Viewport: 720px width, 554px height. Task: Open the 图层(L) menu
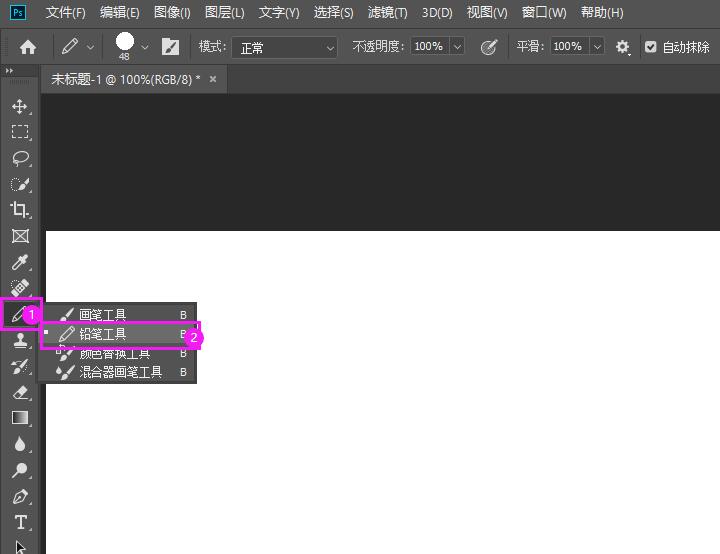[x=225, y=12]
